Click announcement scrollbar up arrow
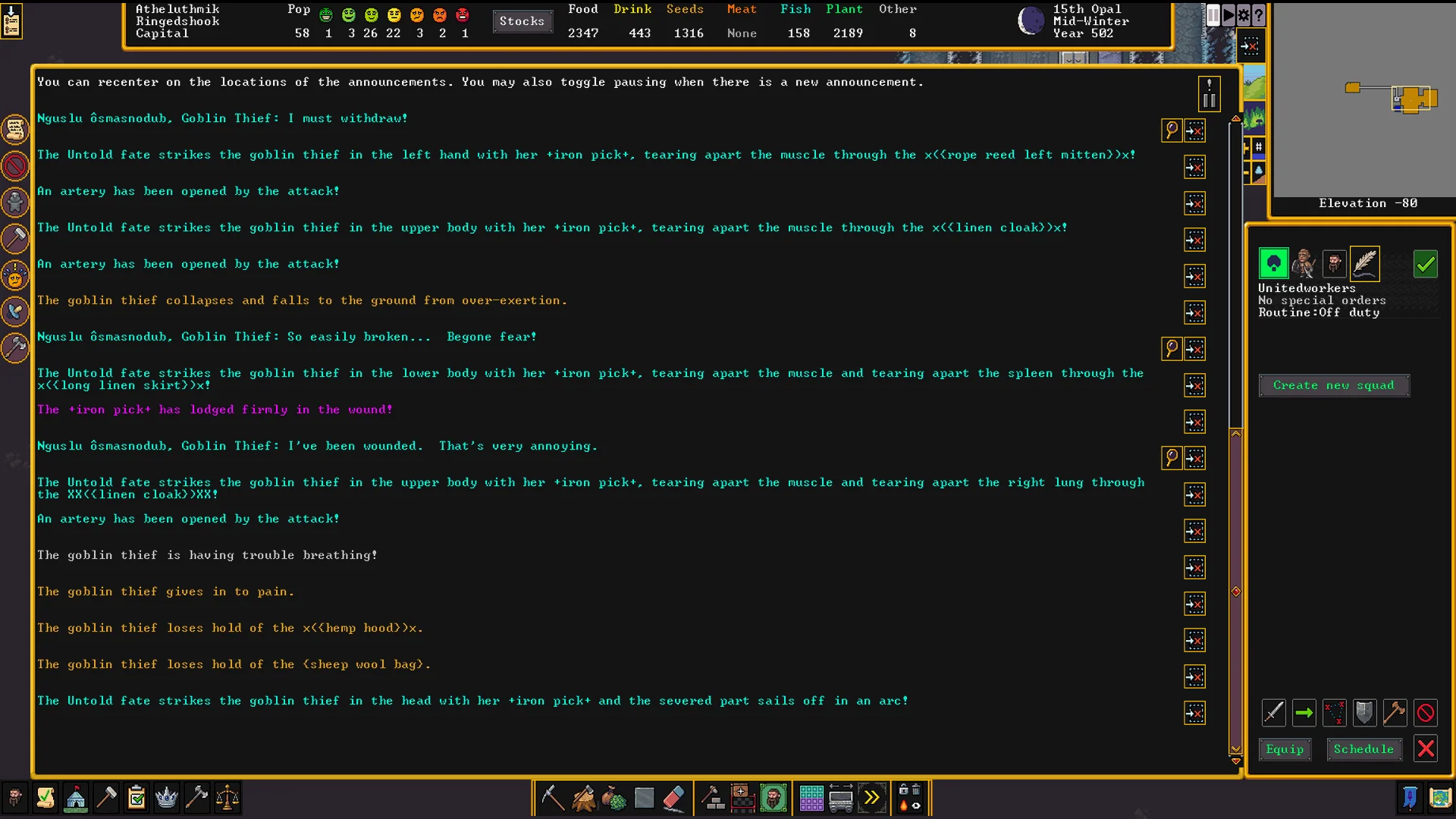This screenshot has height=819, width=1456. [1235, 119]
